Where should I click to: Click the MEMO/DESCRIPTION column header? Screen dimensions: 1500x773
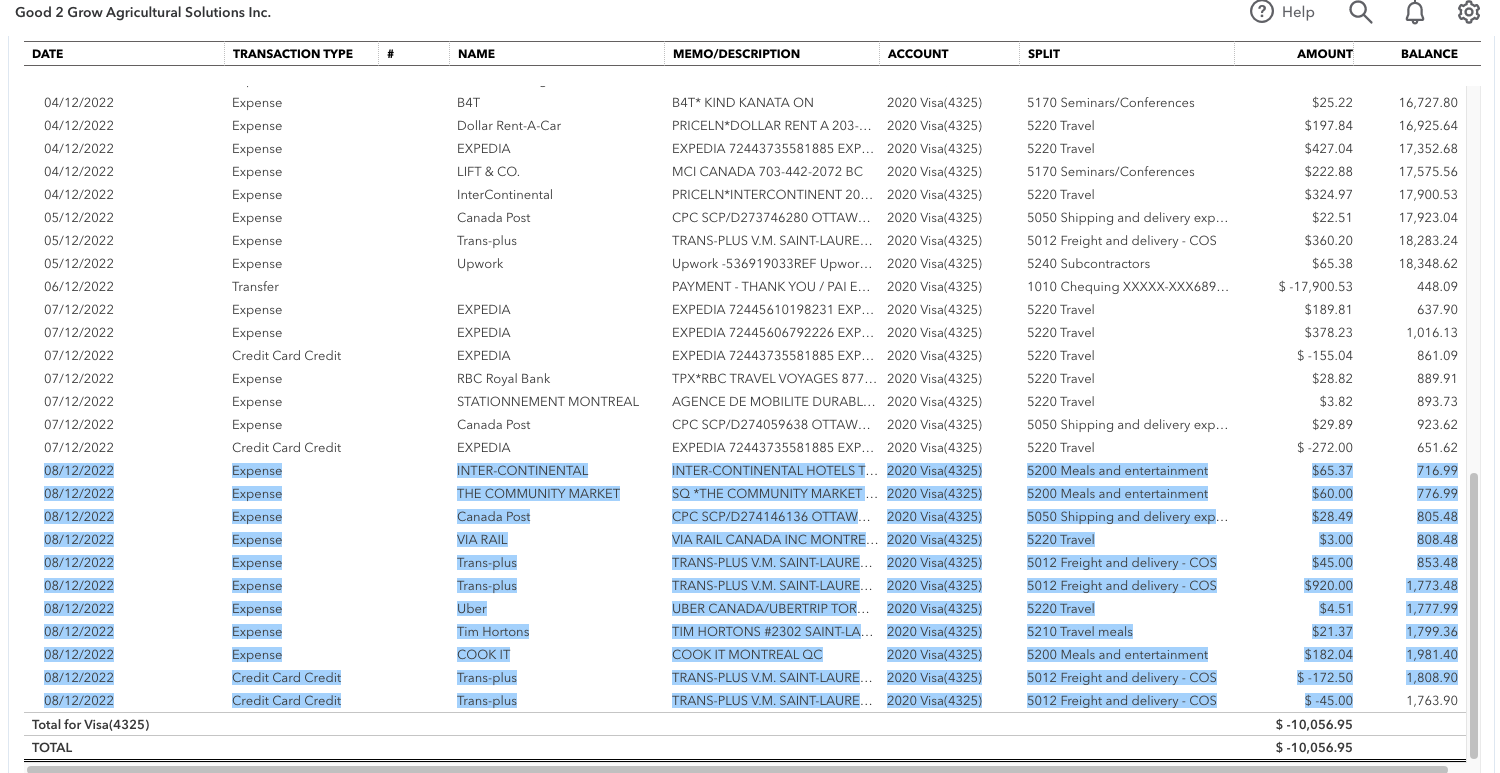(736, 54)
